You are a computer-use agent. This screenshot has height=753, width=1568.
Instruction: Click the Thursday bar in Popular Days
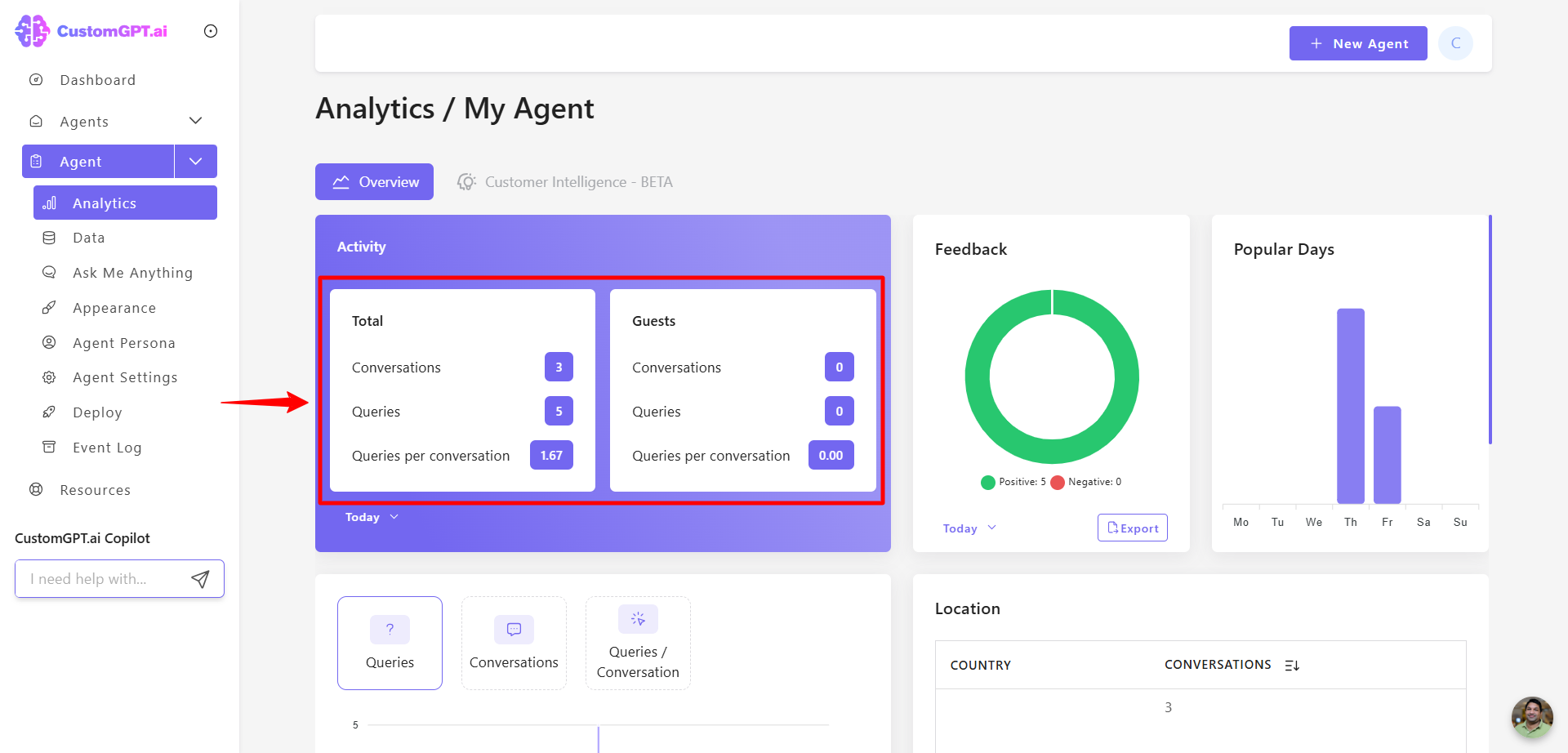1351,406
